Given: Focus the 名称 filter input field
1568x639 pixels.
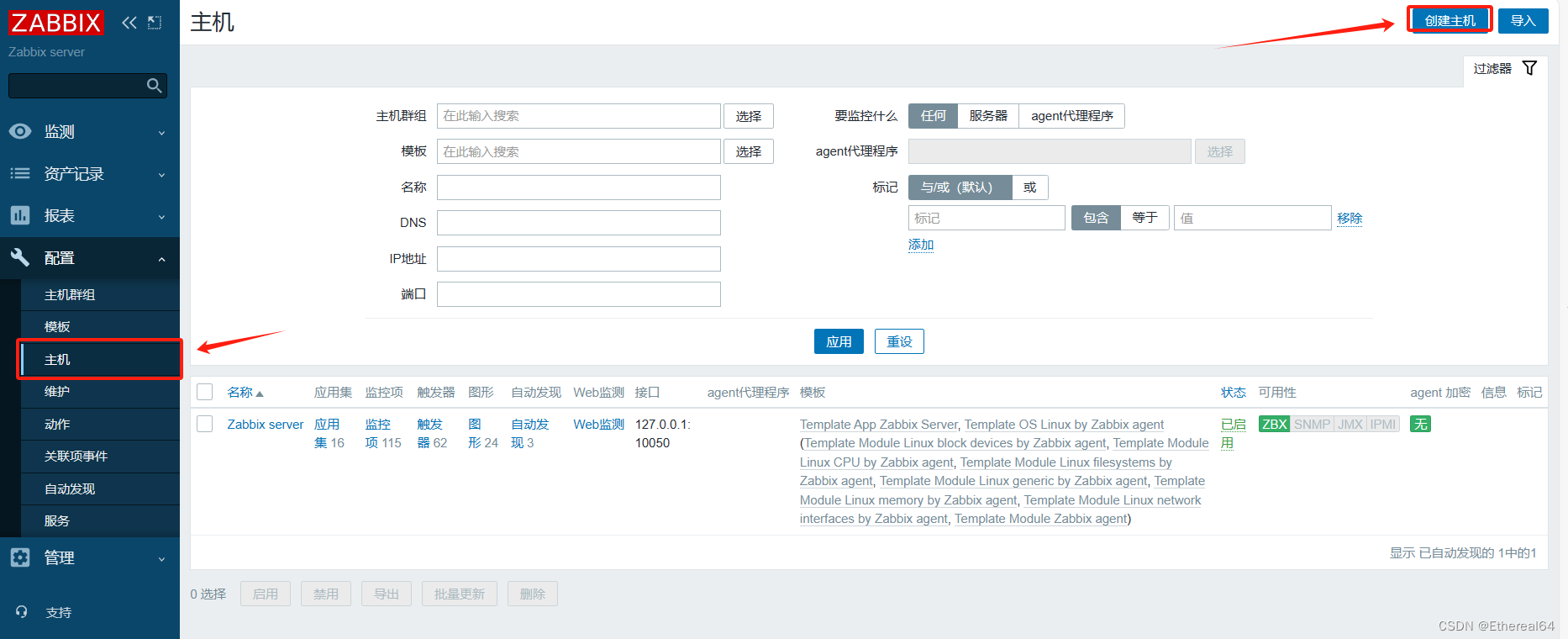Looking at the screenshot, I should (x=579, y=187).
